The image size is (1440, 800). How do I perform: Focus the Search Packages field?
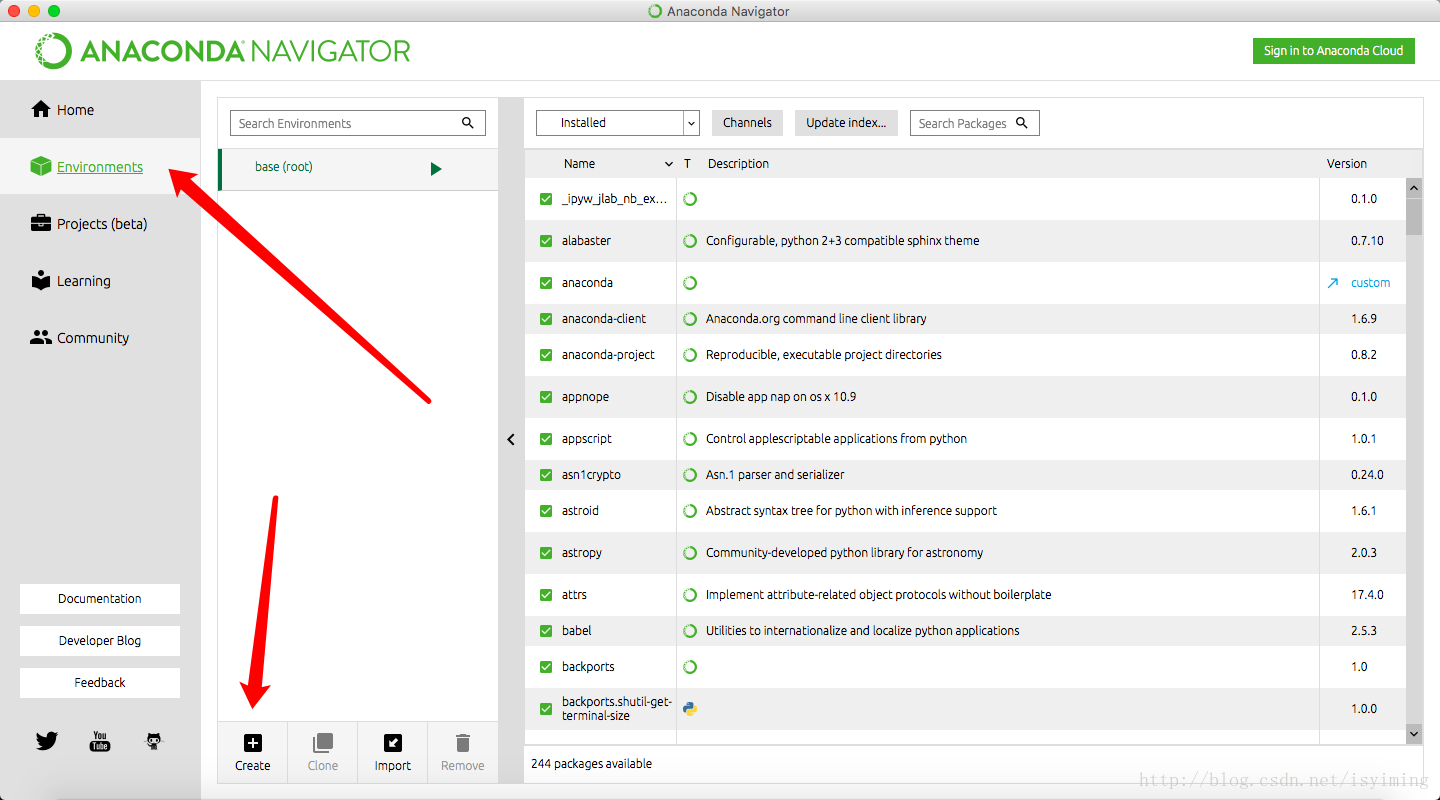point(975,123)
